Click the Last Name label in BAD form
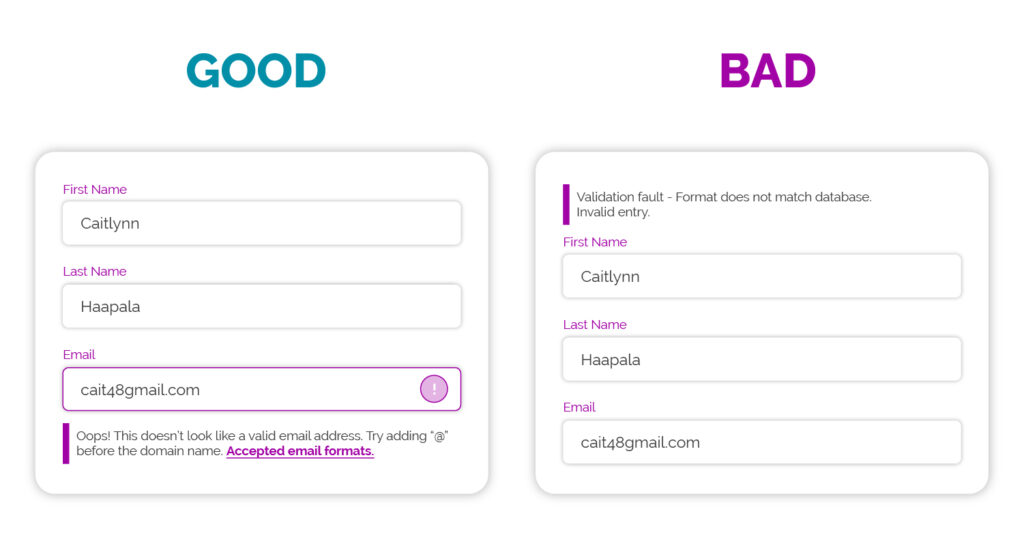Image resolution: width=1024 pixels, height=546 pixels. tap(595, 324)
